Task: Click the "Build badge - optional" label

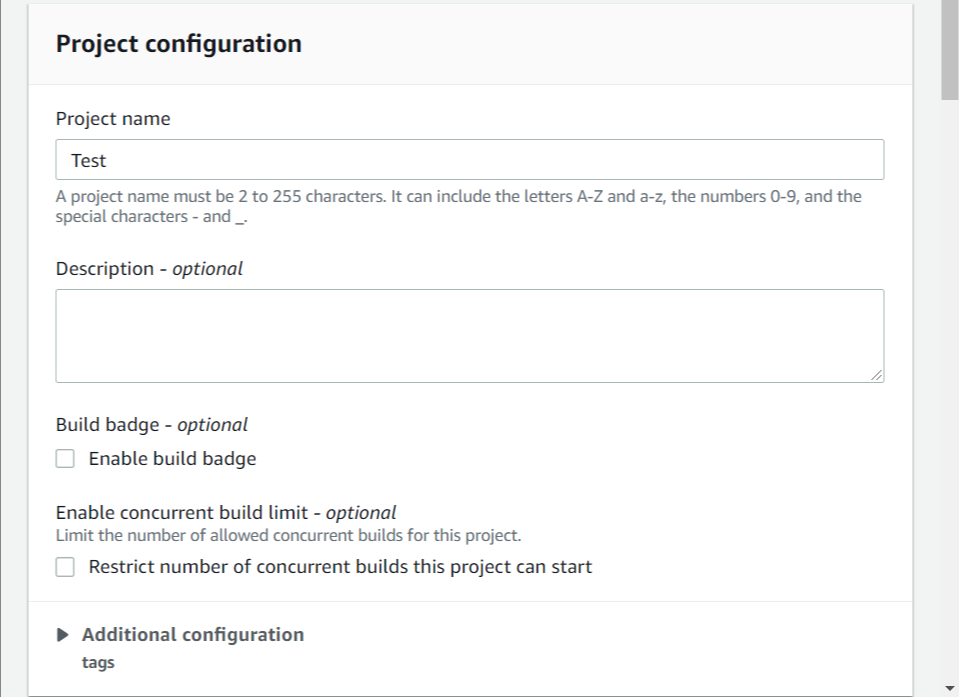Action: [151, 425]
